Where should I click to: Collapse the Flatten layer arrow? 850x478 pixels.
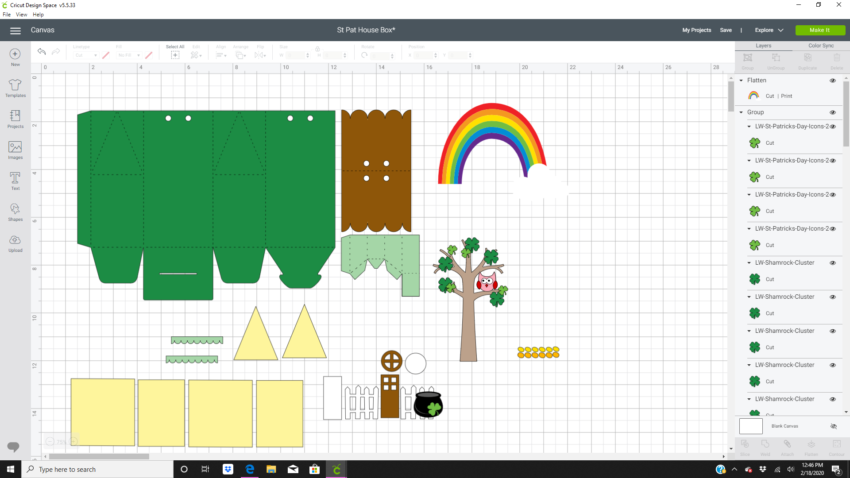(x=741, y=80)
